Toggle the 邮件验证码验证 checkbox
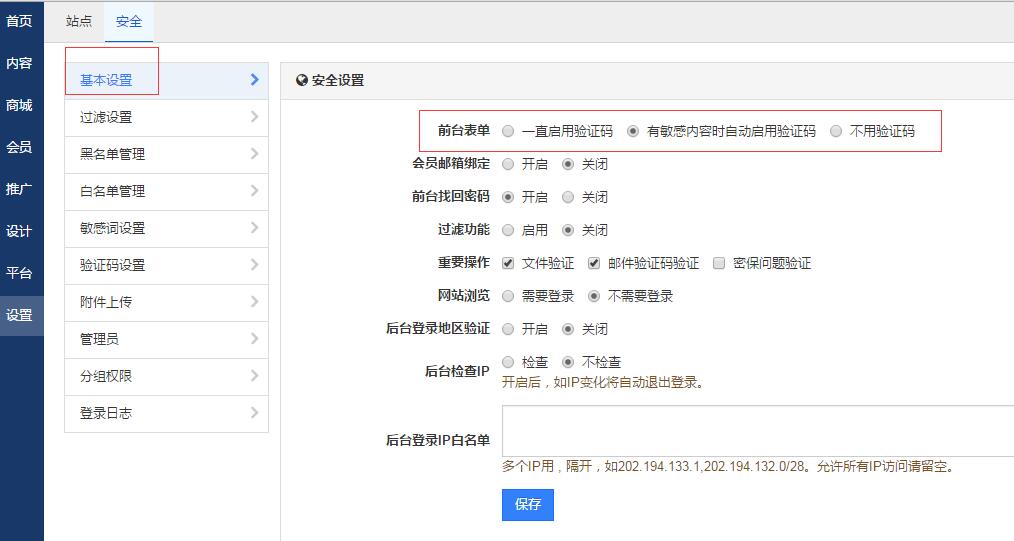The width and height of the screenshot is (1014, 541). pyautogui.click(x=594, y=263)
